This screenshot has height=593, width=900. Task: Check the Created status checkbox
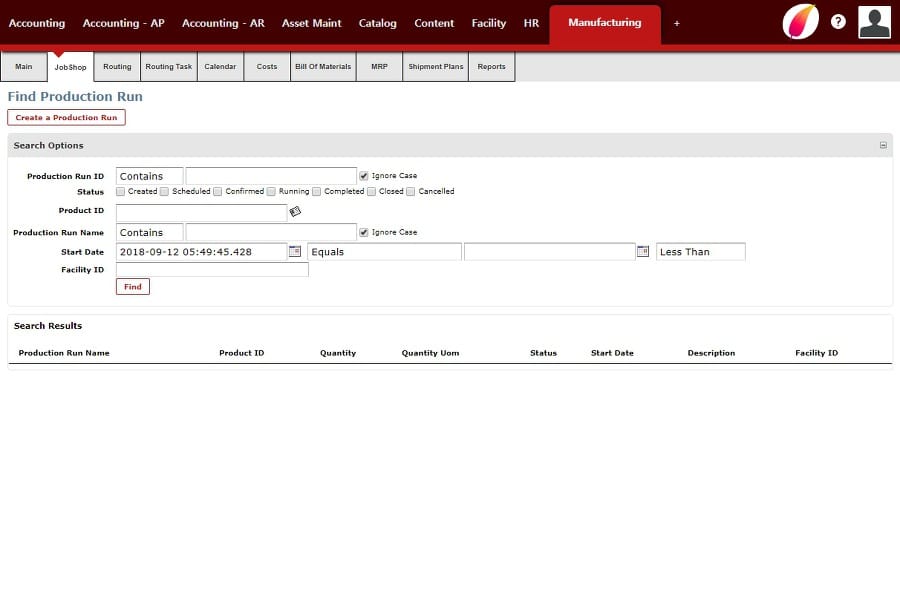[121, 192]
